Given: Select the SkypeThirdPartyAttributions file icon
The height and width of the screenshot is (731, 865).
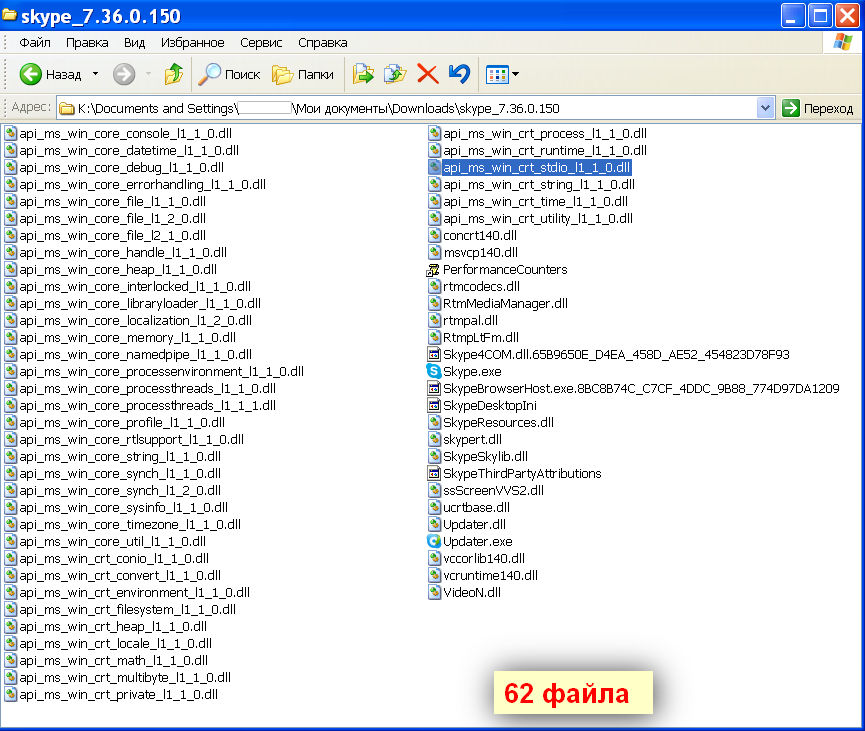Looking at the screenshot, I should 434,473.
